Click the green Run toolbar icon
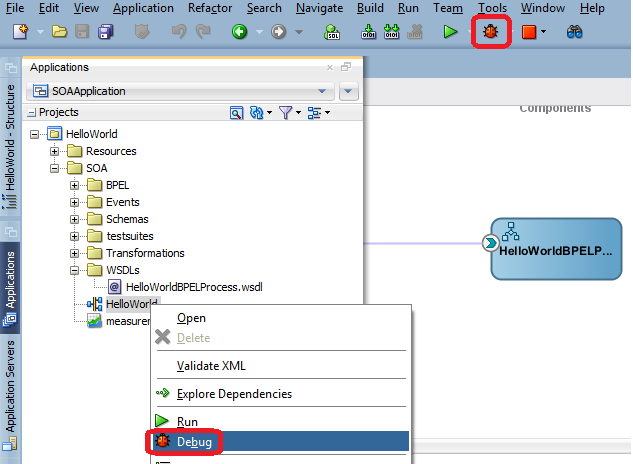Image resolution: width=633 pixels, height=464 pixels. (x=450, y=31)
